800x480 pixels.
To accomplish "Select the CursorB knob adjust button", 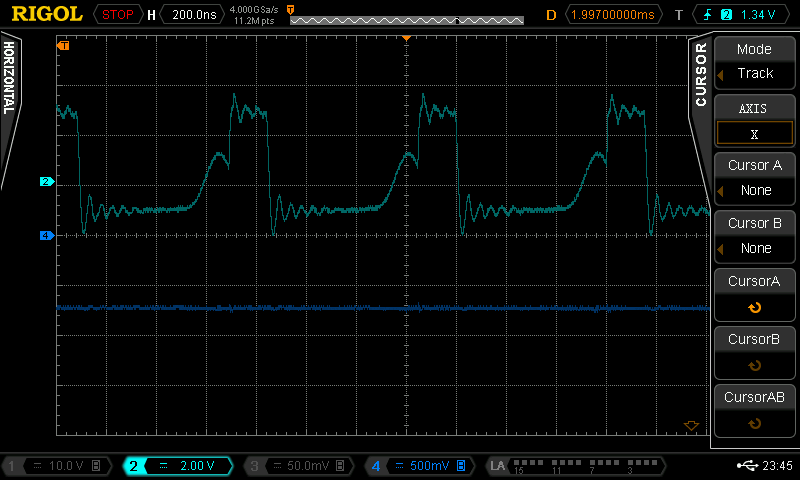I will (x=754, y=352).
